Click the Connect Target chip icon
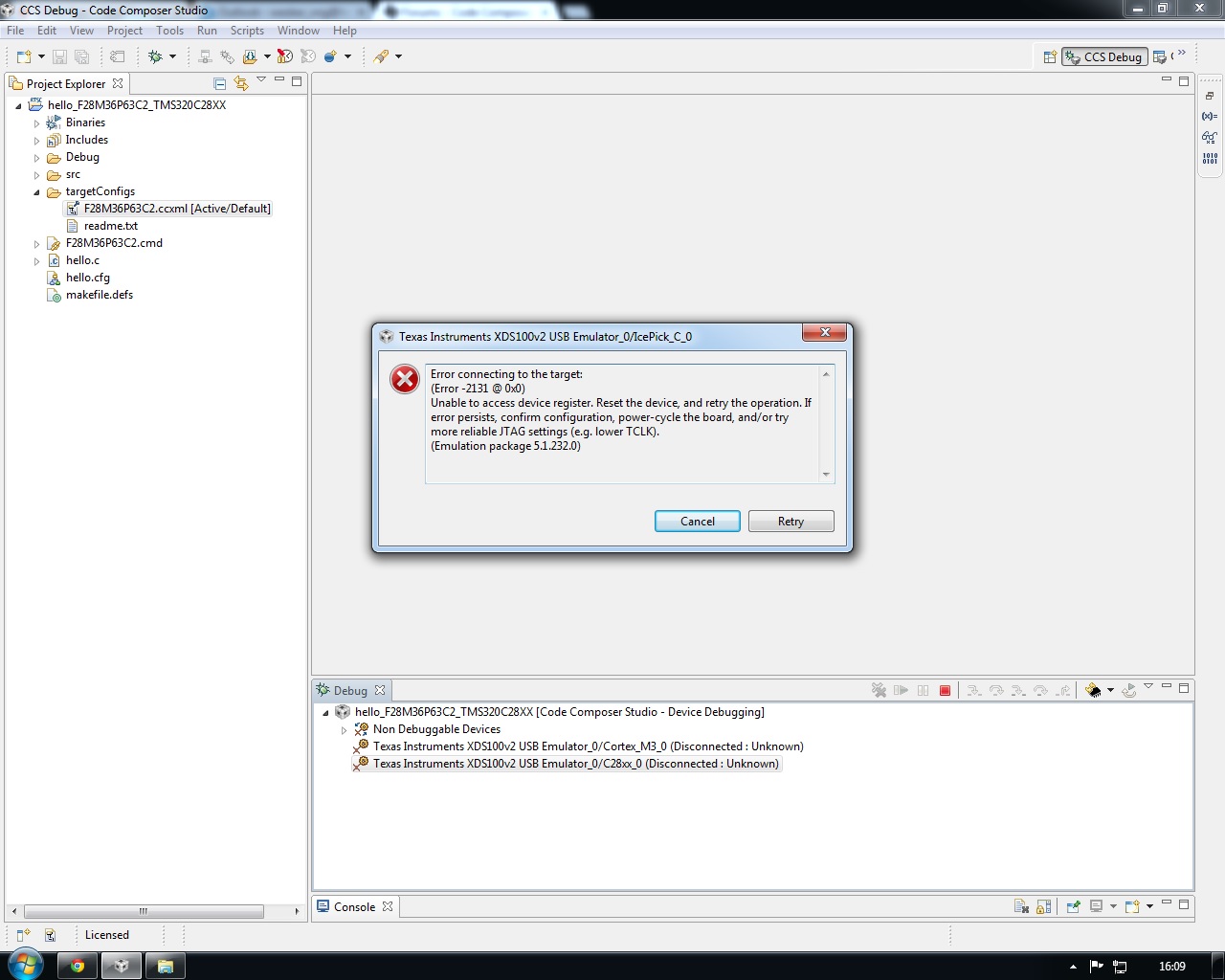Viewport: 1225px width, 980px height. coord(1093,690)
